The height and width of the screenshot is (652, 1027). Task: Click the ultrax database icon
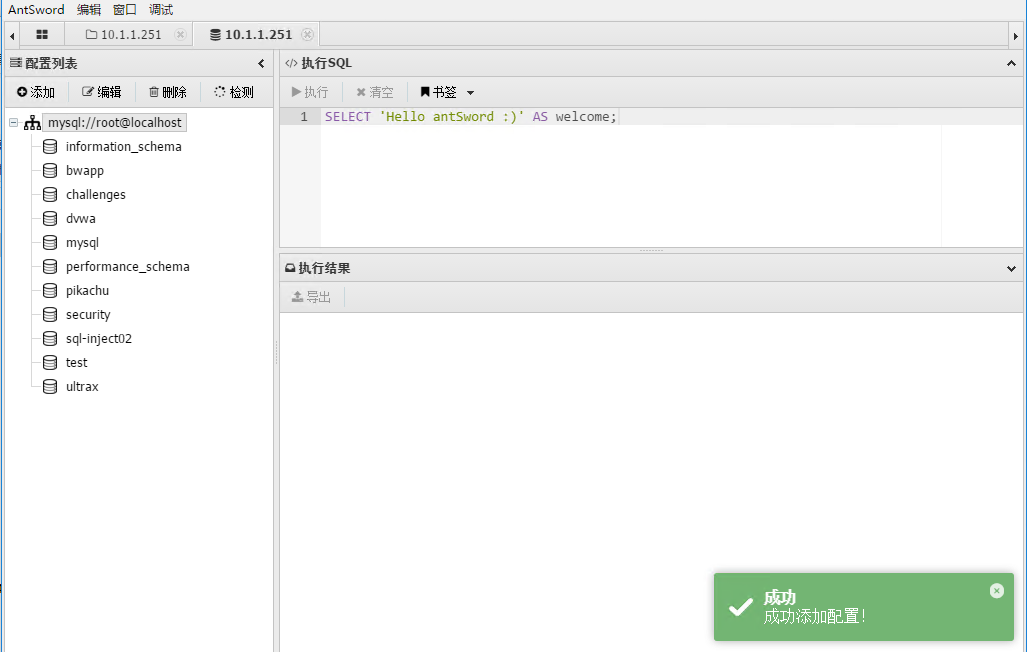point(50,387)
